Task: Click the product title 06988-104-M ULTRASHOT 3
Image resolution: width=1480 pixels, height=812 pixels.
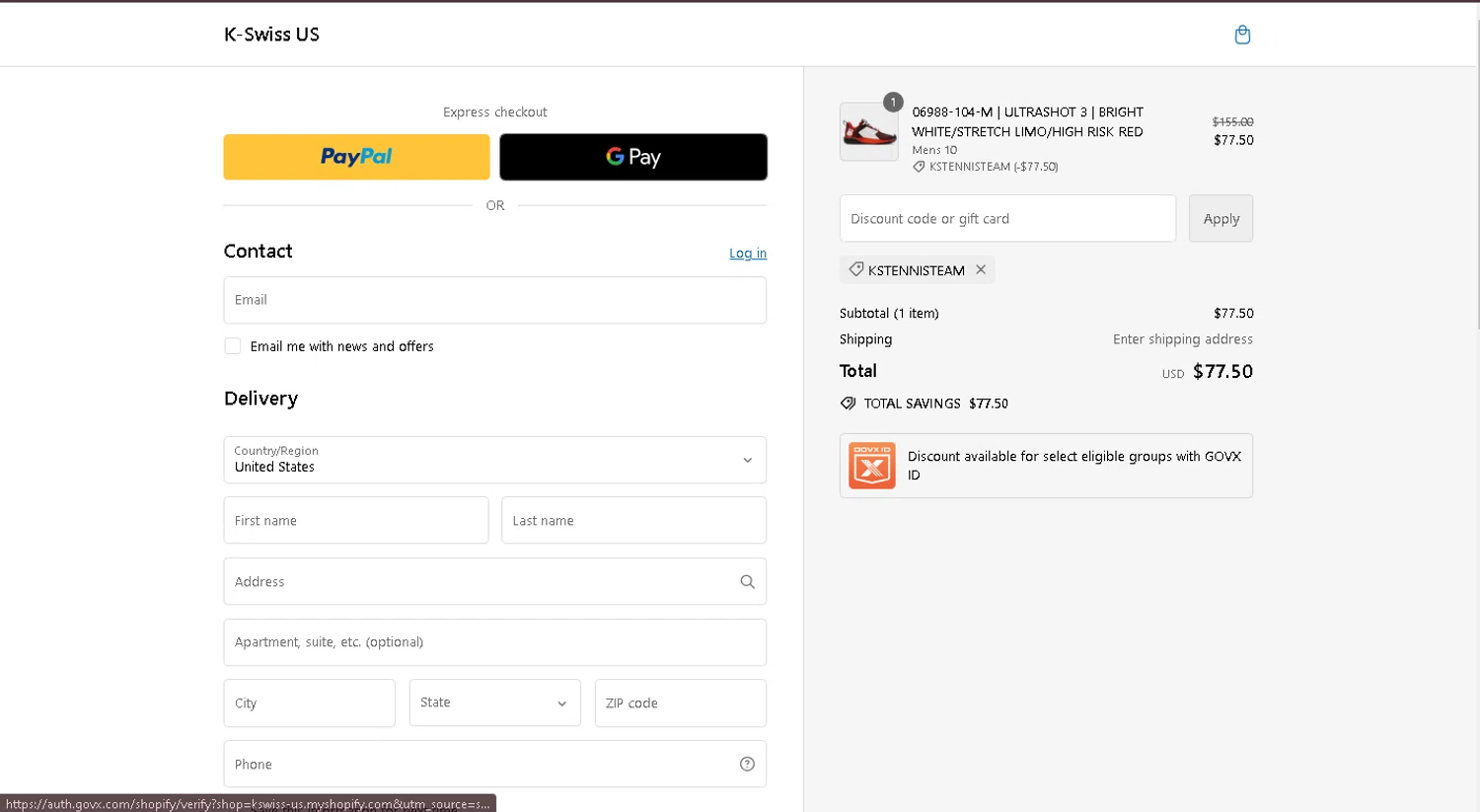Action: click(x=1027, y=121)
